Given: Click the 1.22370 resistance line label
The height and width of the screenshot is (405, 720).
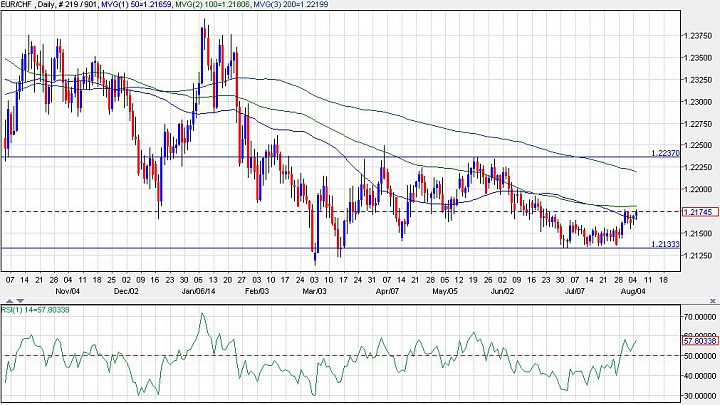Looking at the screenshot, I should 665,153.
